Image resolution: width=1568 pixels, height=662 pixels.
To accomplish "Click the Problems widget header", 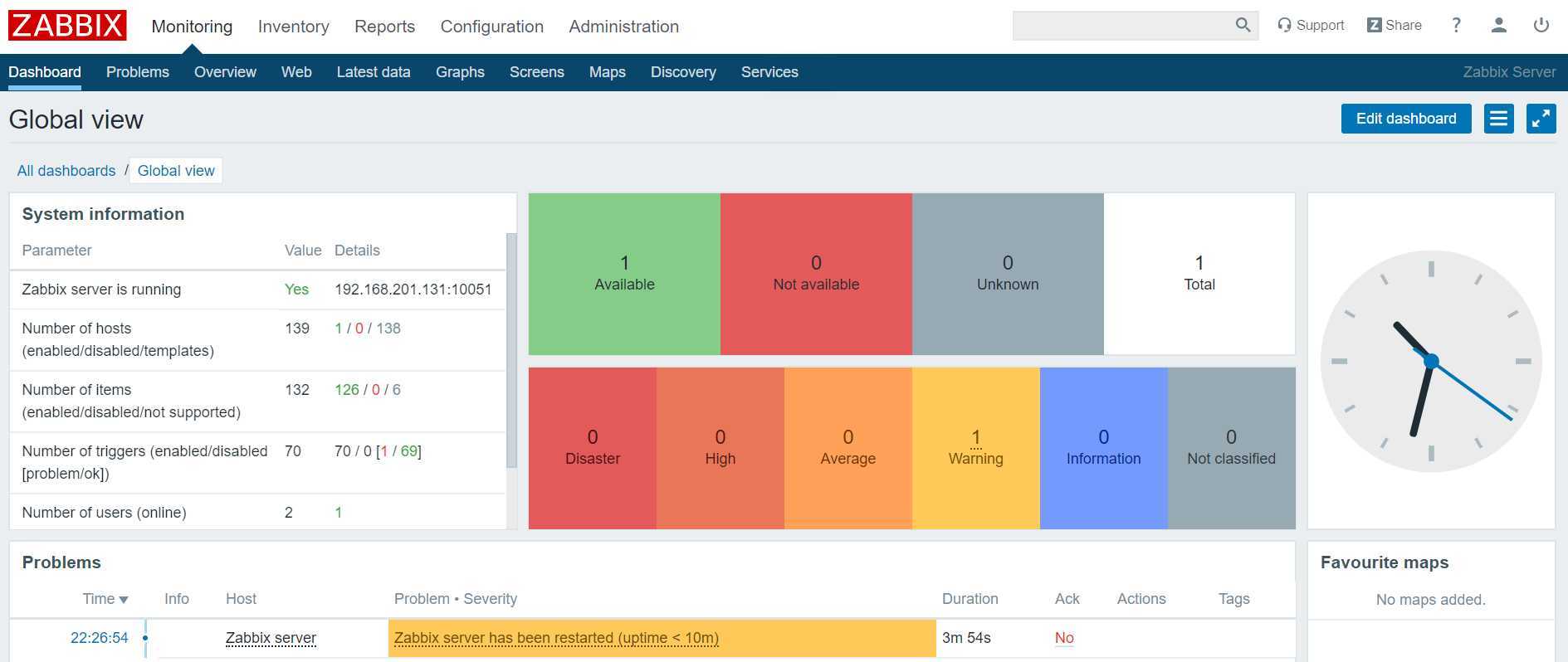I will coord(61,562).
